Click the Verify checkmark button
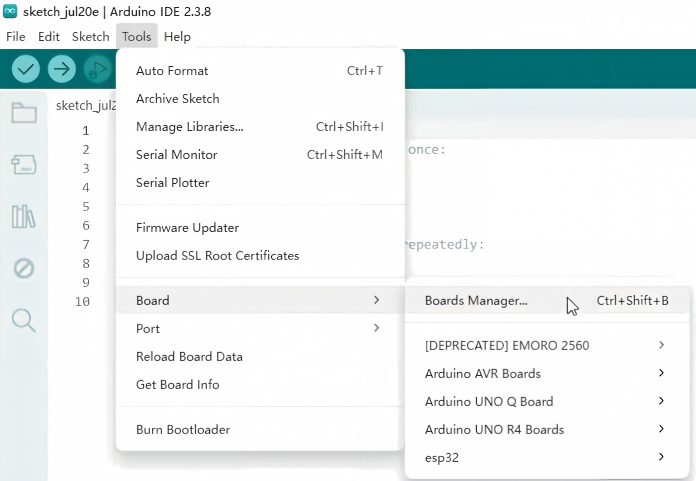Screen dimensions: 696x481 (26, 69)
